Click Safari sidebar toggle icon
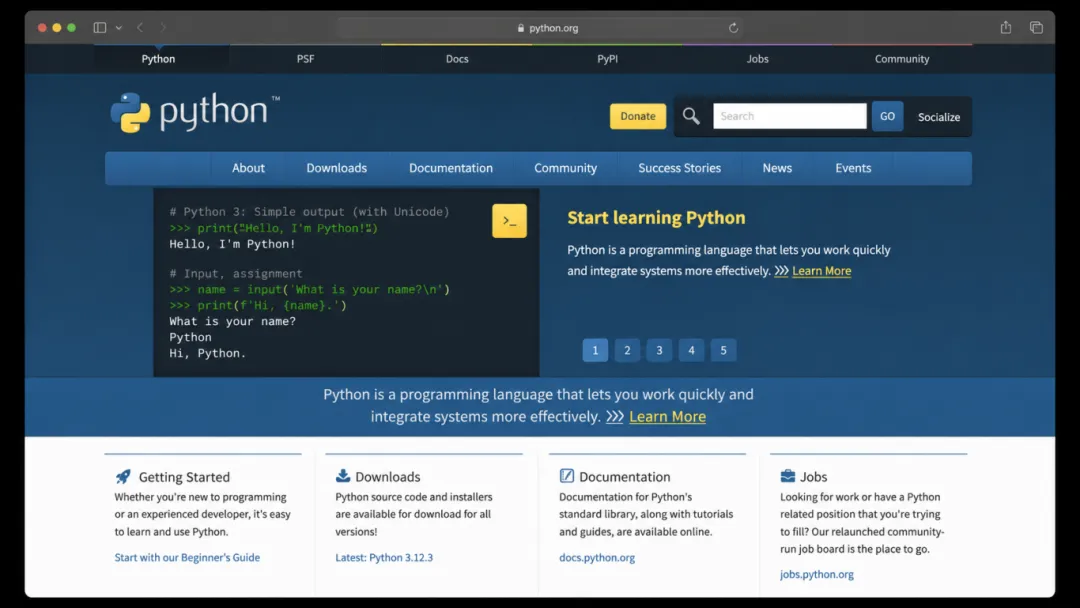The width and height of the screenshot is (1080, 608). tap(100, 28)
